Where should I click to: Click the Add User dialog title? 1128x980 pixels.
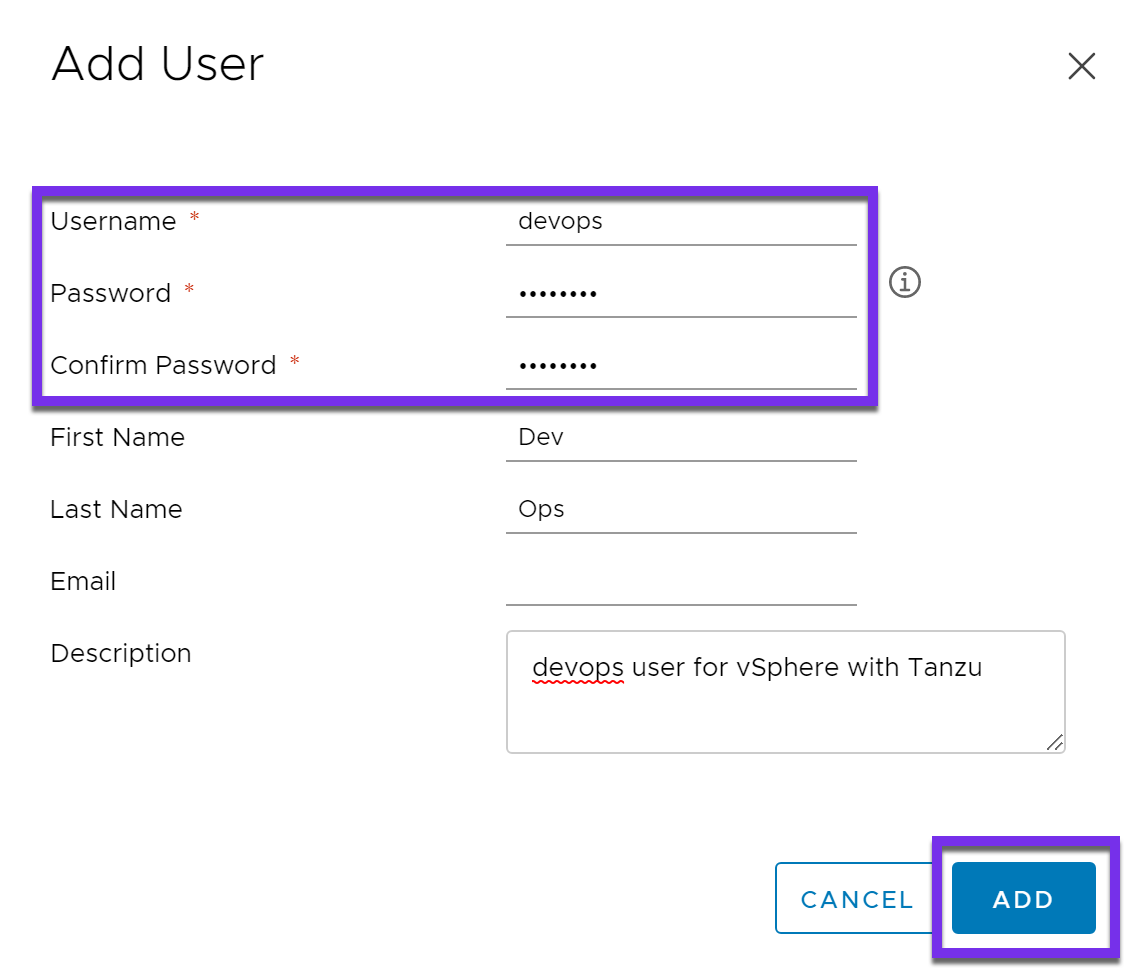(157, 64)
